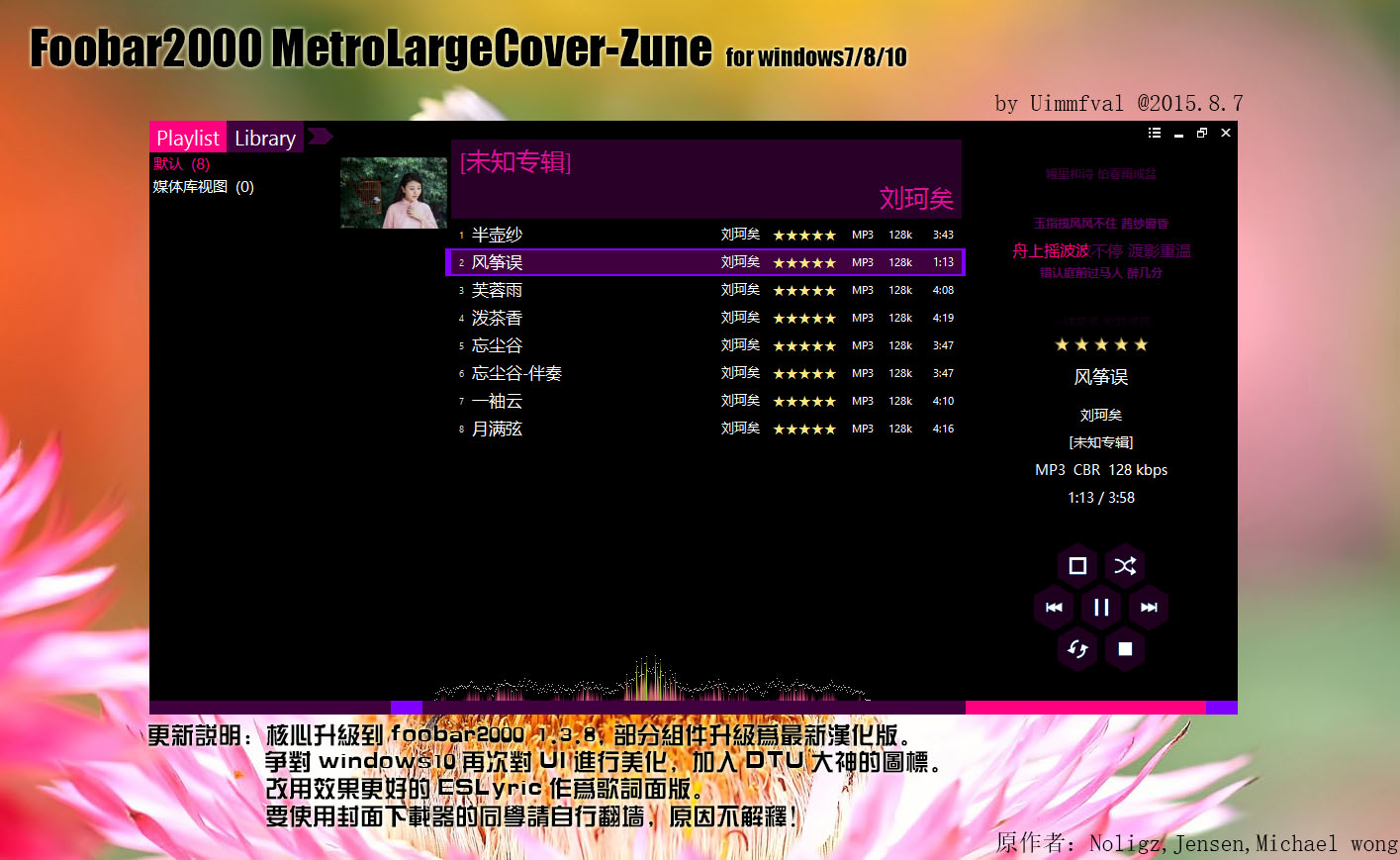The width and height of the screenshot is (1400, 860).
Task: Click the 4:08 duration of 芙蓉雨
Action: point(943,290)
